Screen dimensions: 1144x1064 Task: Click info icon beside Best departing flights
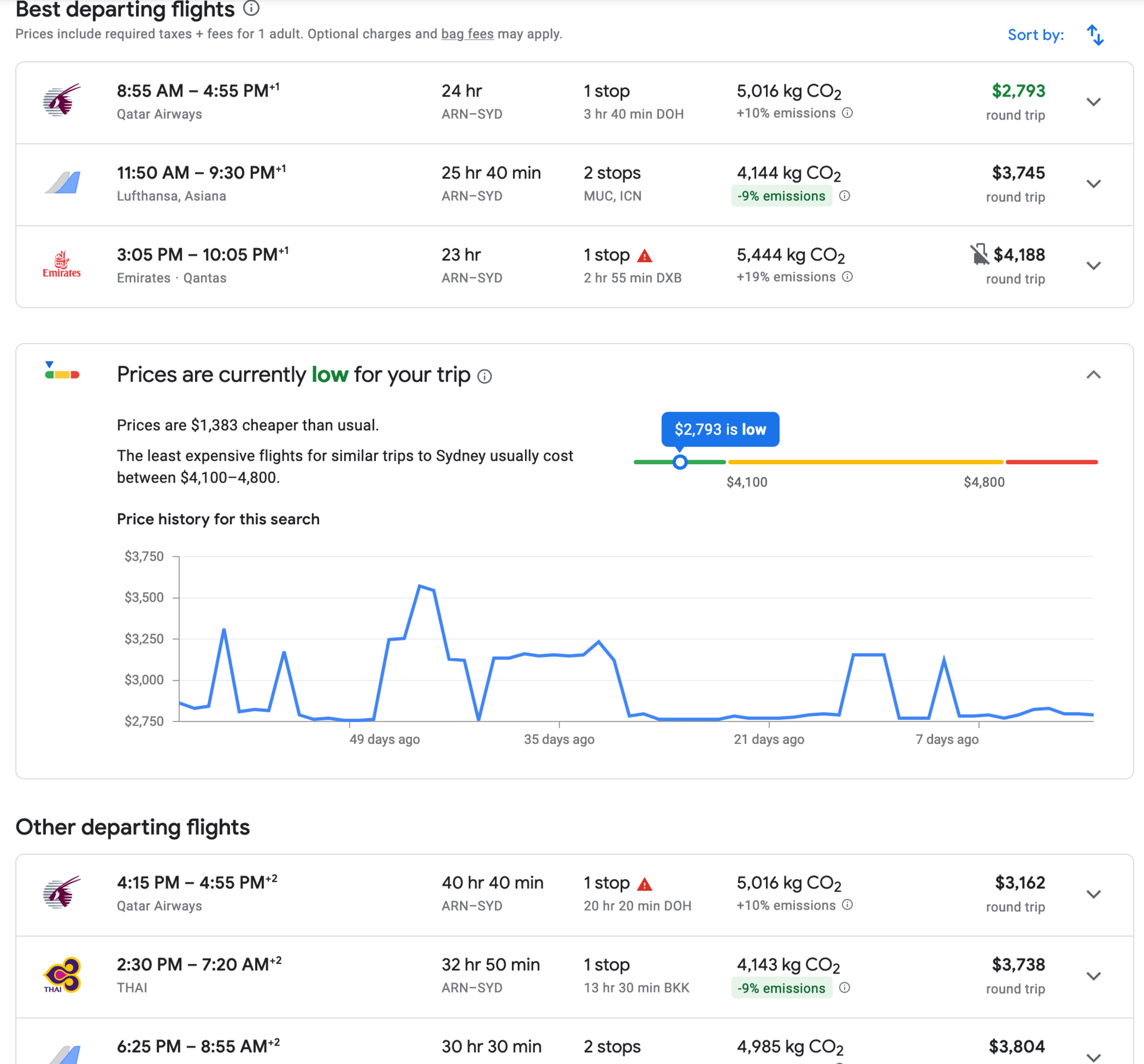click(x=252, y=8)
